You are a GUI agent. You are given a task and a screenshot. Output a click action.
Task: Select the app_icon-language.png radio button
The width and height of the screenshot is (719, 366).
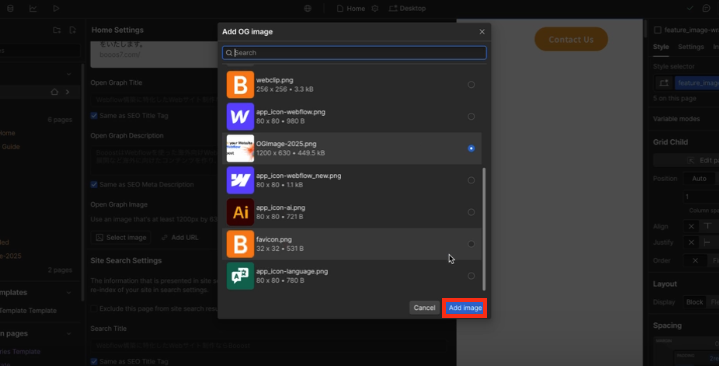[471, 276]
